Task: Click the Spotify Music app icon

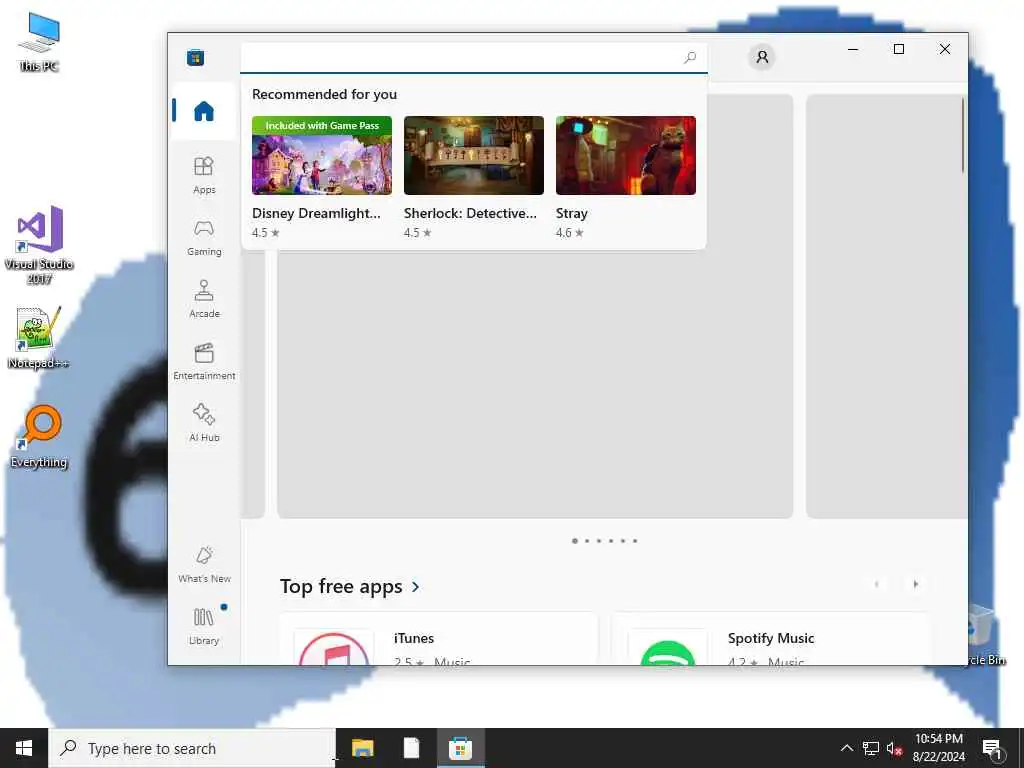Action: point(667,648)
